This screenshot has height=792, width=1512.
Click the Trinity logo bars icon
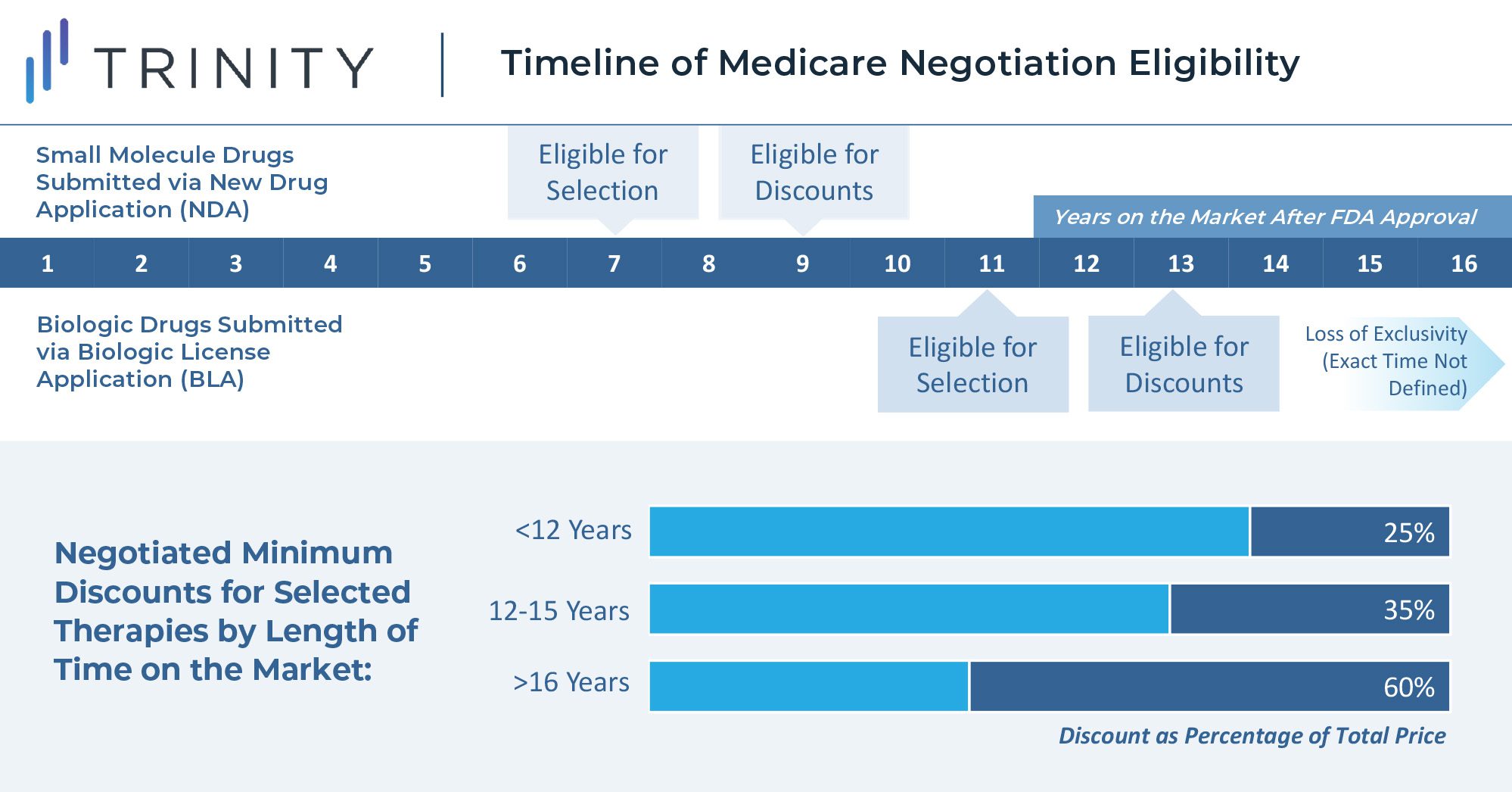[47, 61]
